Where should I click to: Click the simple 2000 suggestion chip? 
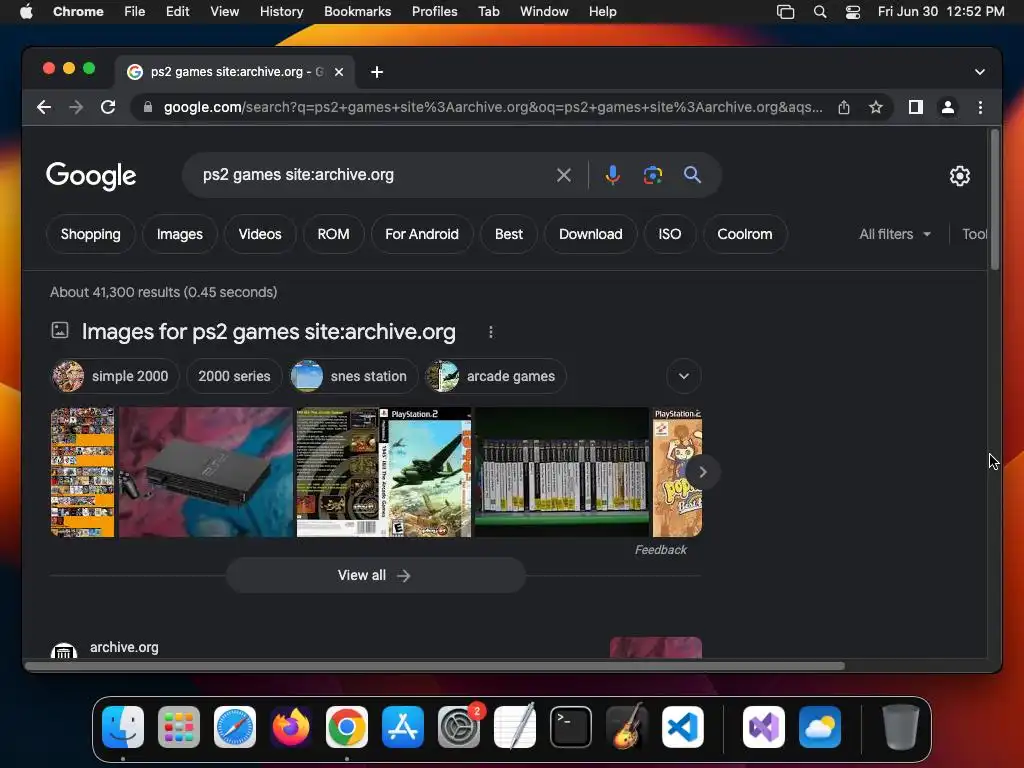coord(115,376)
